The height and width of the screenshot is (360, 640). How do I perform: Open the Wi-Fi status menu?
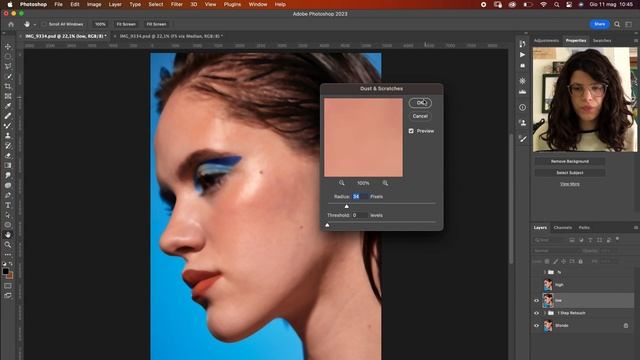(543, 4)
